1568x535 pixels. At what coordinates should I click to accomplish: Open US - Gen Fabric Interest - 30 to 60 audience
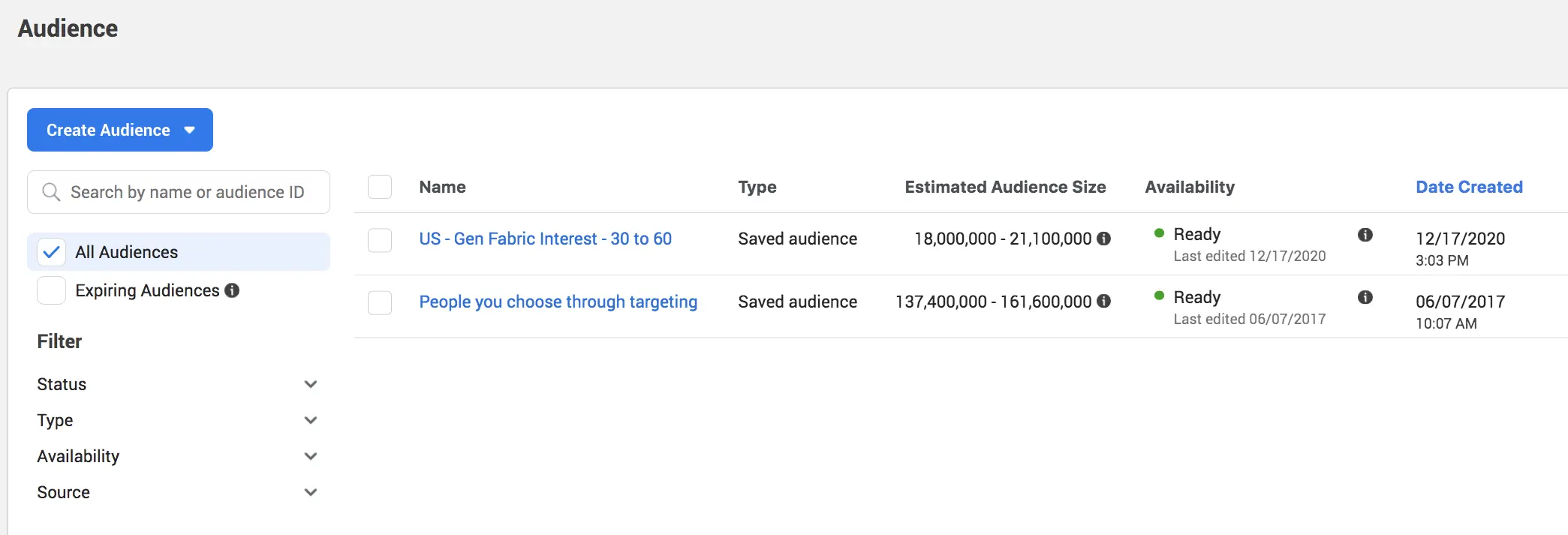(545, 239)
